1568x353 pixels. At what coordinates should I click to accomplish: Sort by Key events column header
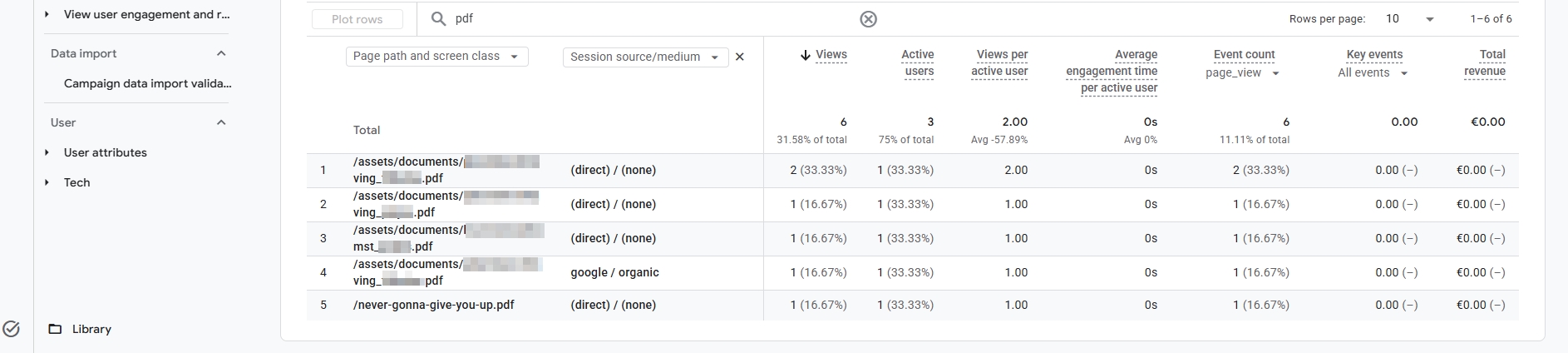(x=1374, y=55)
